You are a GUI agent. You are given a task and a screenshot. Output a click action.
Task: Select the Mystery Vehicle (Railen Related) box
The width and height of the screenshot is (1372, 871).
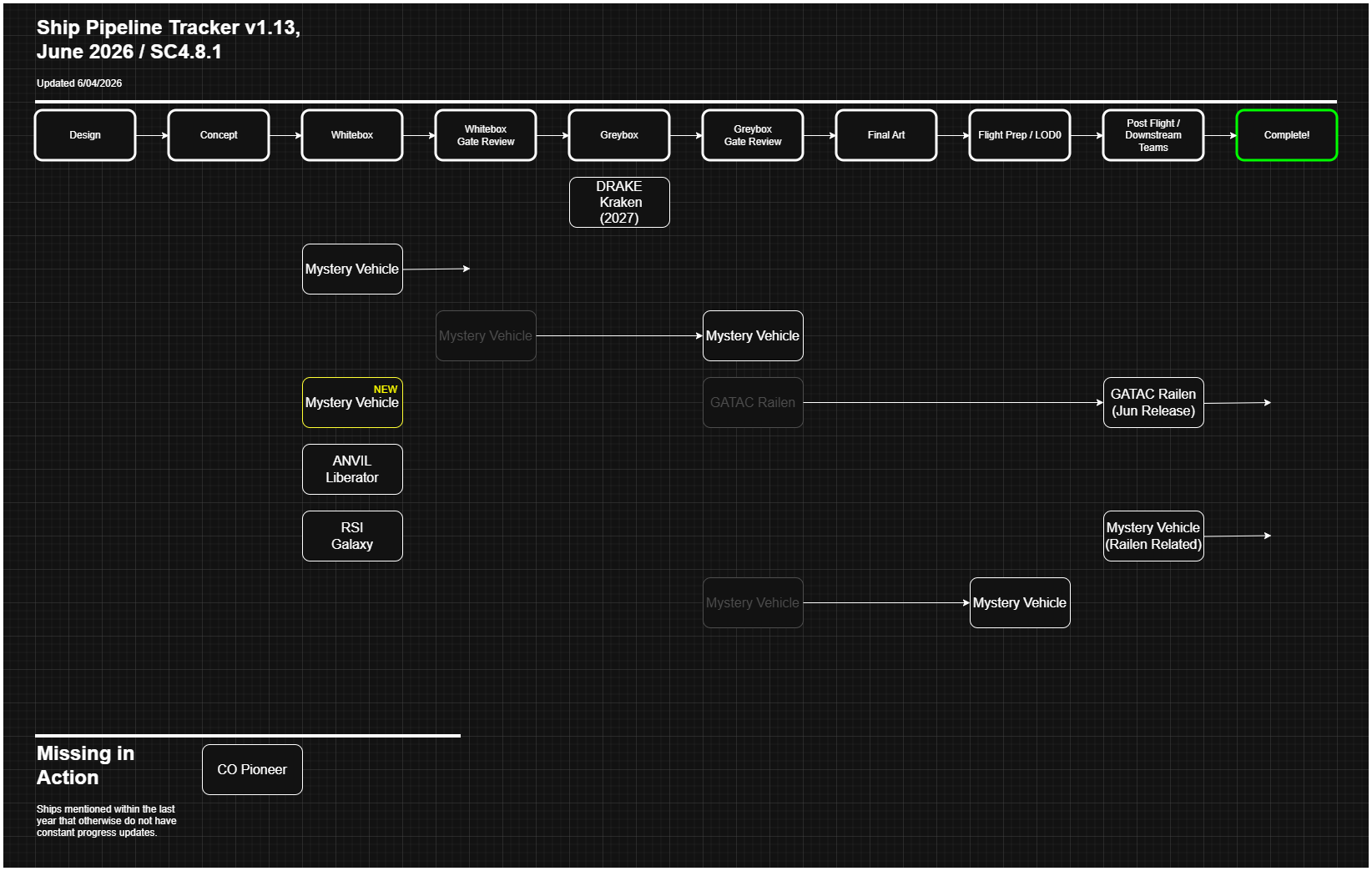pos(1153,536)
